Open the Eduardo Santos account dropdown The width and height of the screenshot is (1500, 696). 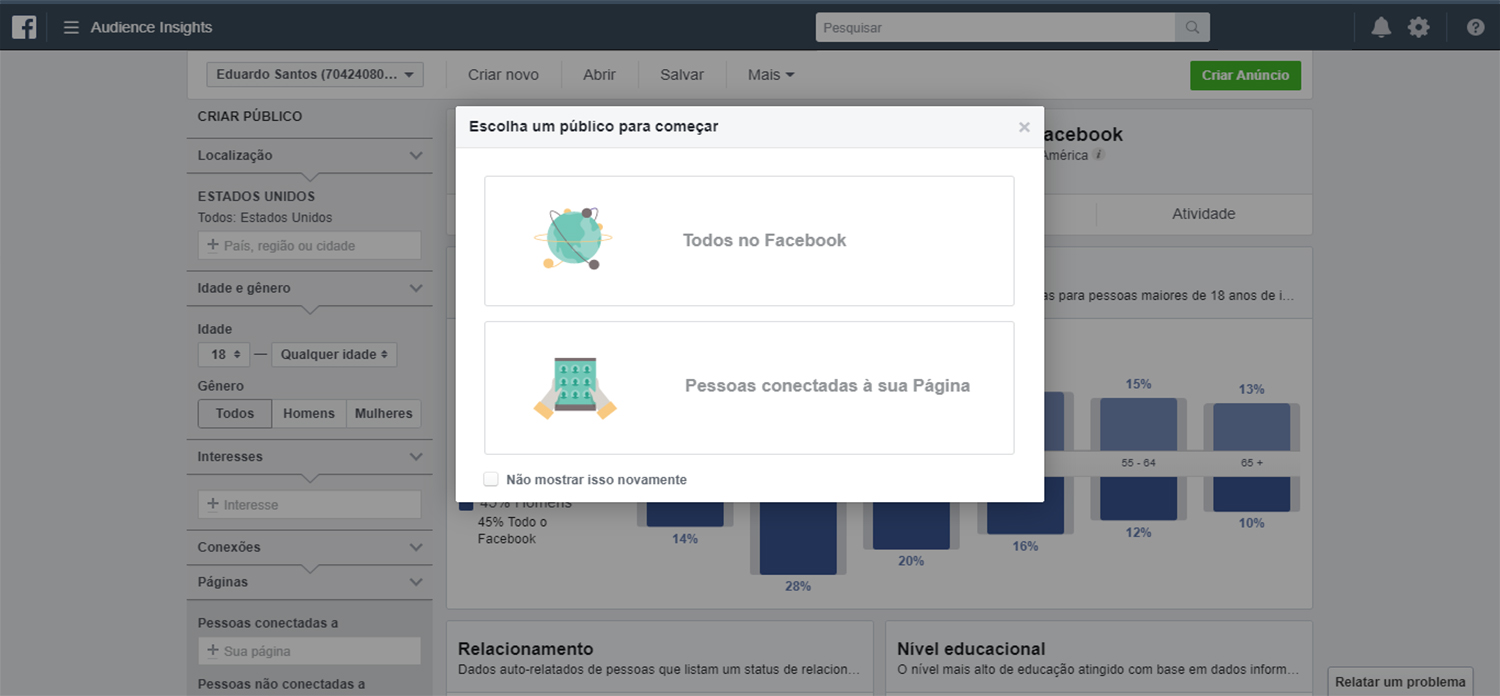point(315,75)
